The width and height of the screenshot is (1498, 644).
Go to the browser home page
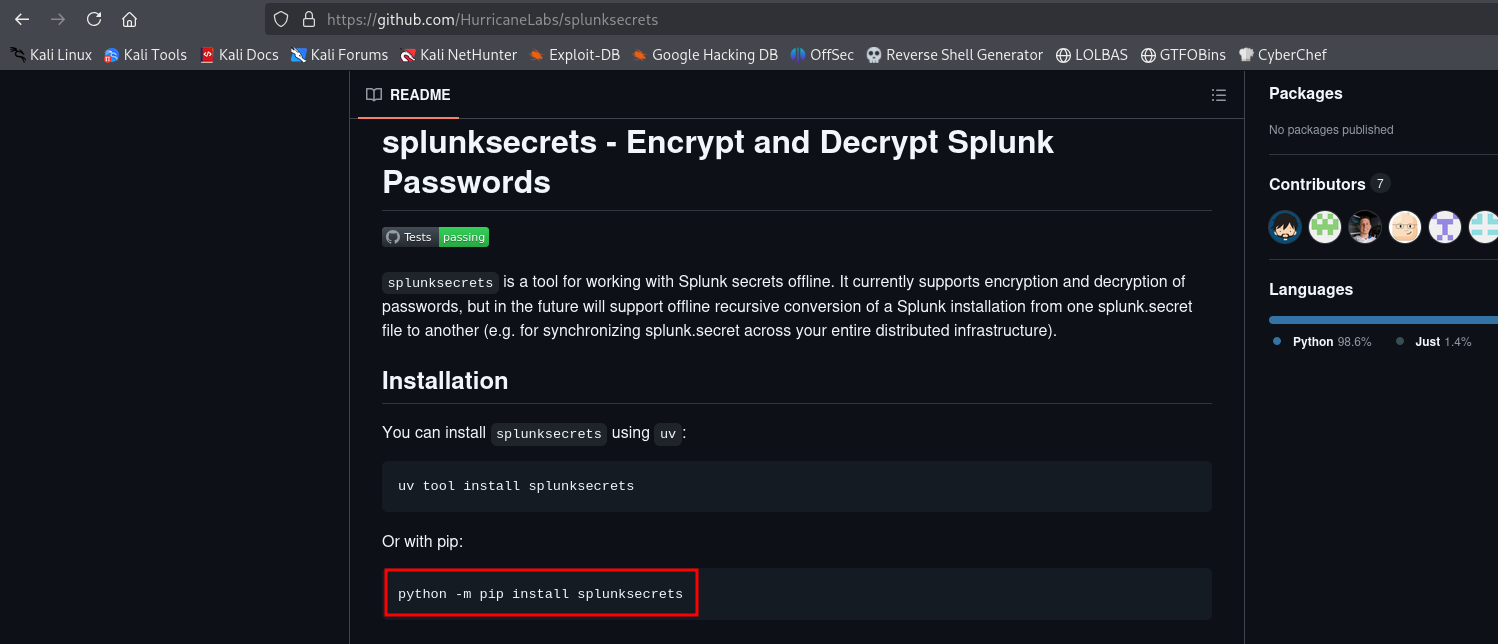(x=129, y=19)
